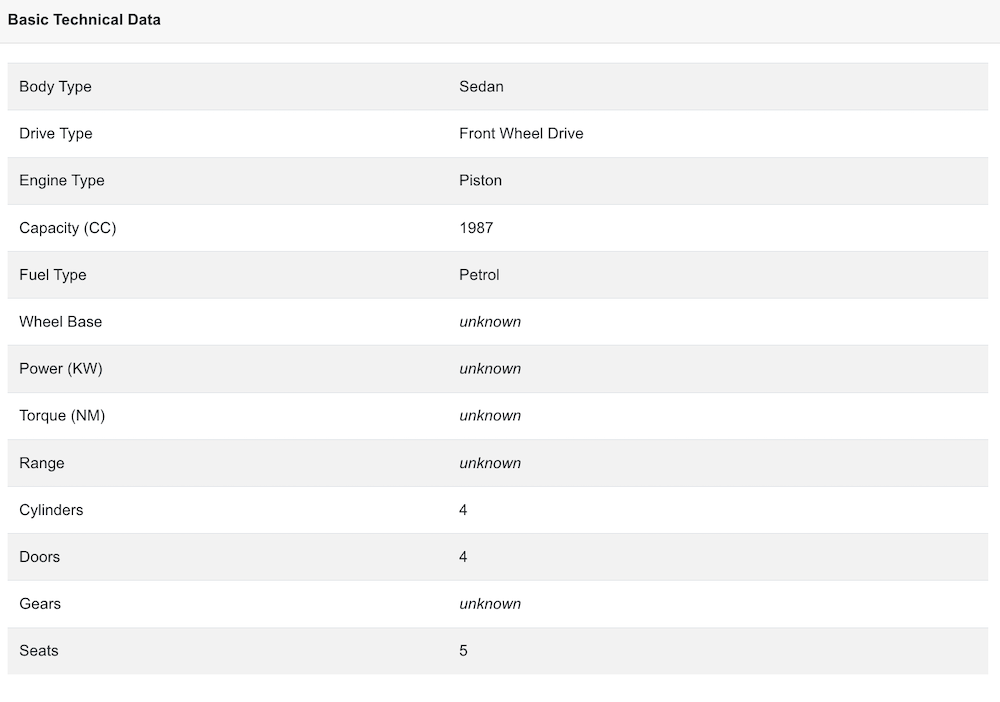The image size is (1000, 702).
Task: Click the Body Type label
Action: click(55, 87)
